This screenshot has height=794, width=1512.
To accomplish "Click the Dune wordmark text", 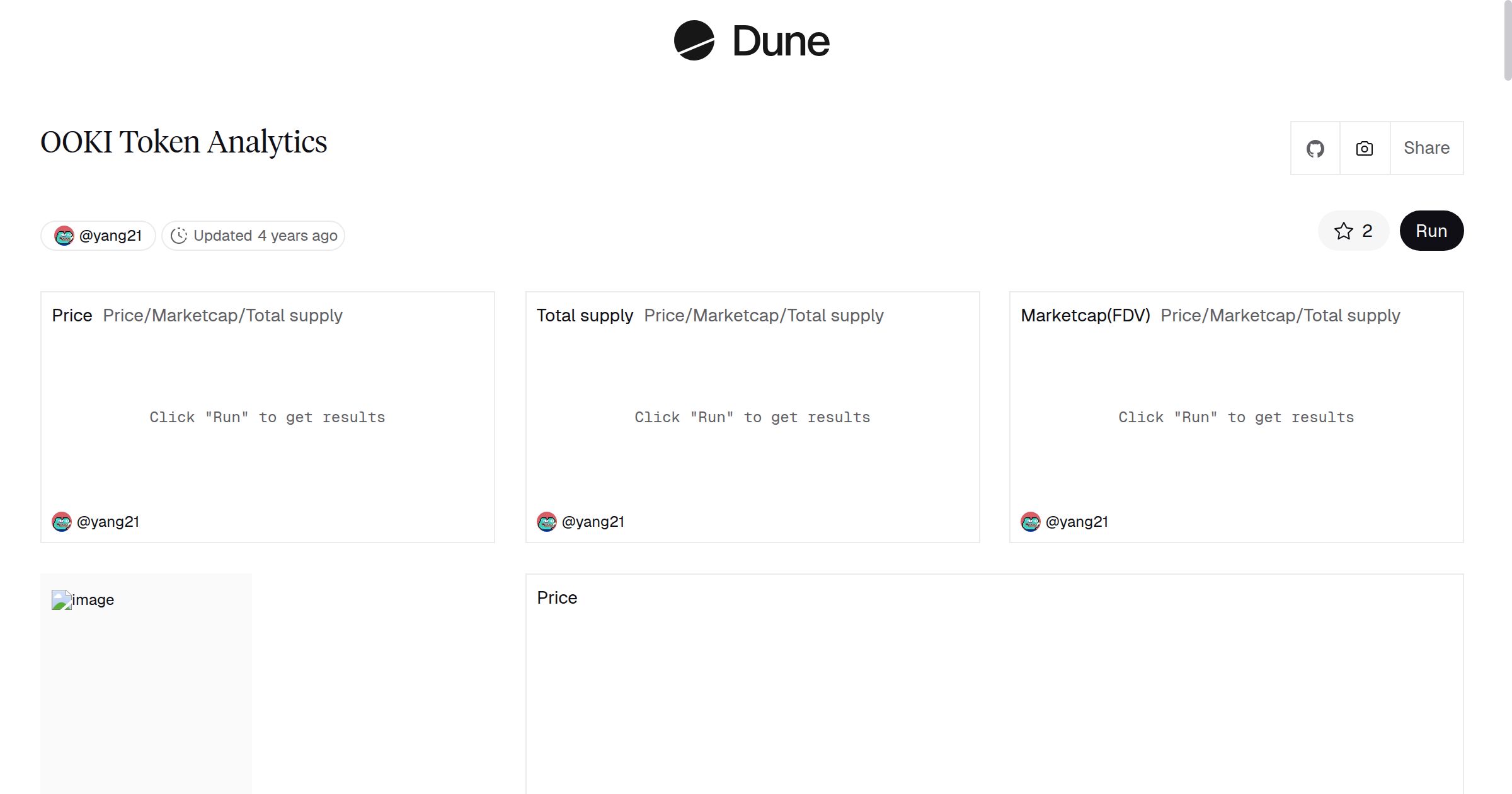I will pos(781,42).
